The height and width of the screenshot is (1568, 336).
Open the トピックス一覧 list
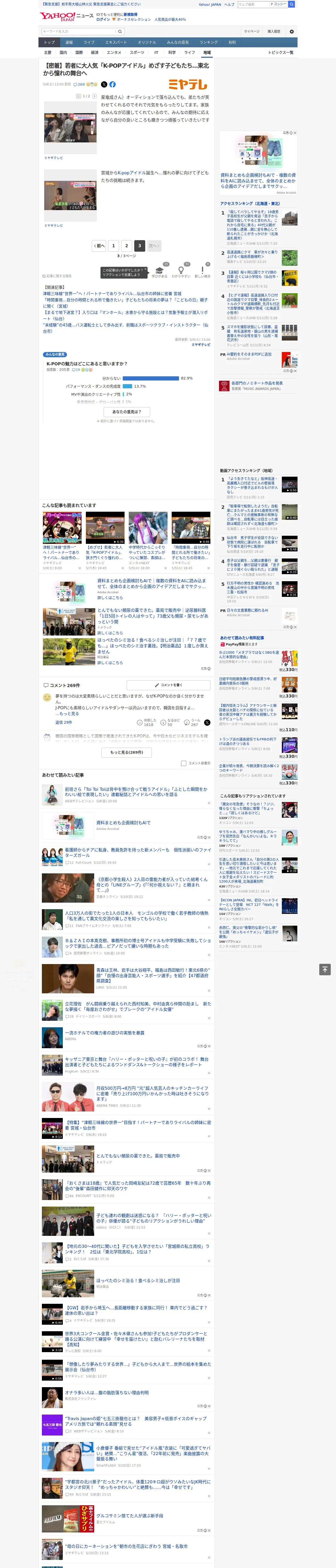click(x=281, y=52)
